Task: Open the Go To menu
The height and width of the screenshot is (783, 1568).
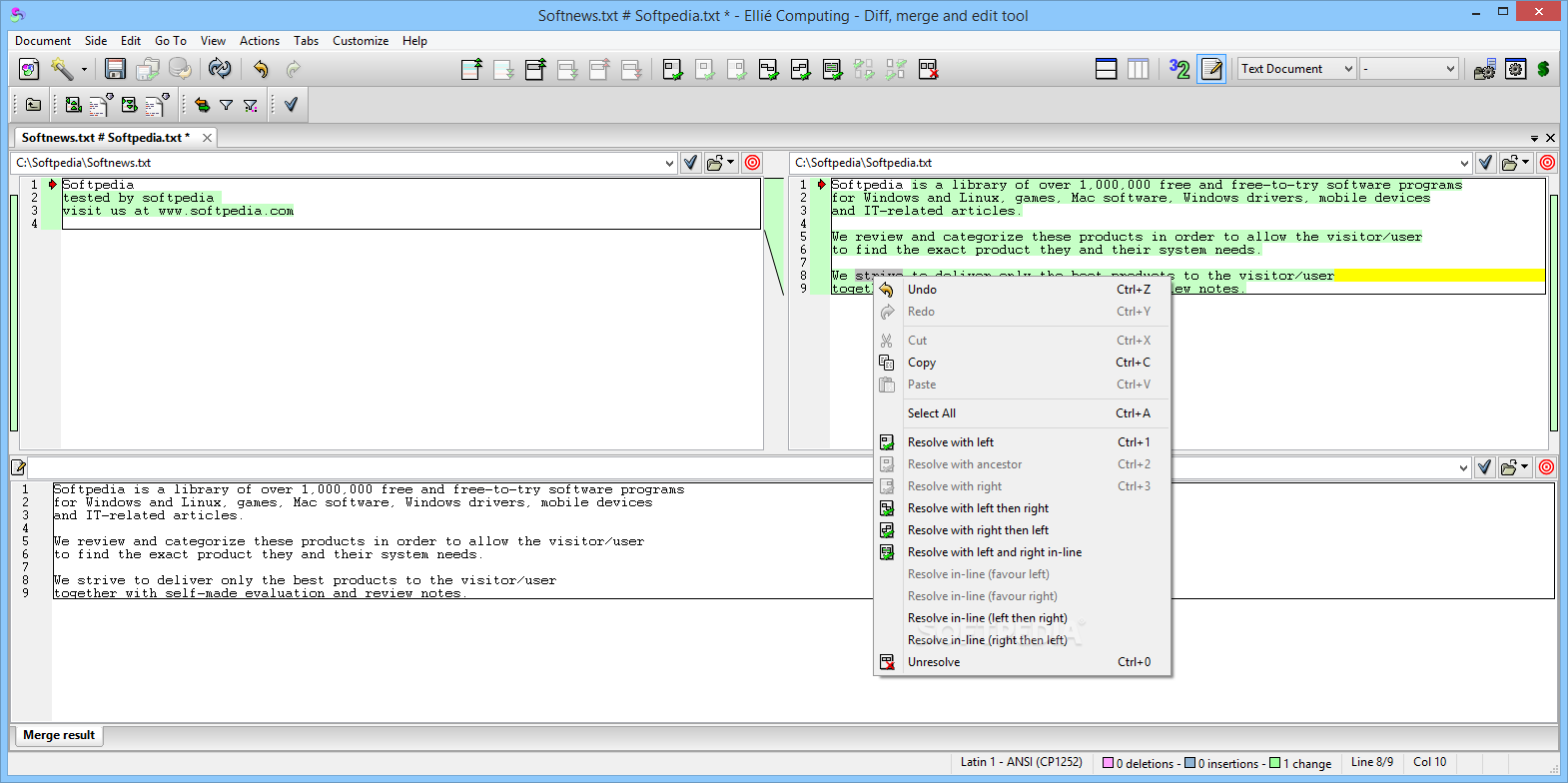Action: [171, 41]
